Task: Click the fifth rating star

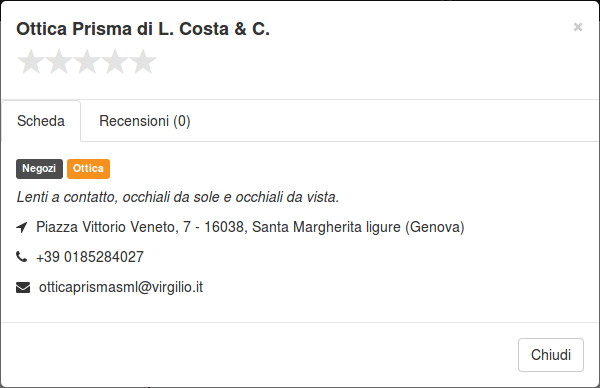Action: [143, 62]
